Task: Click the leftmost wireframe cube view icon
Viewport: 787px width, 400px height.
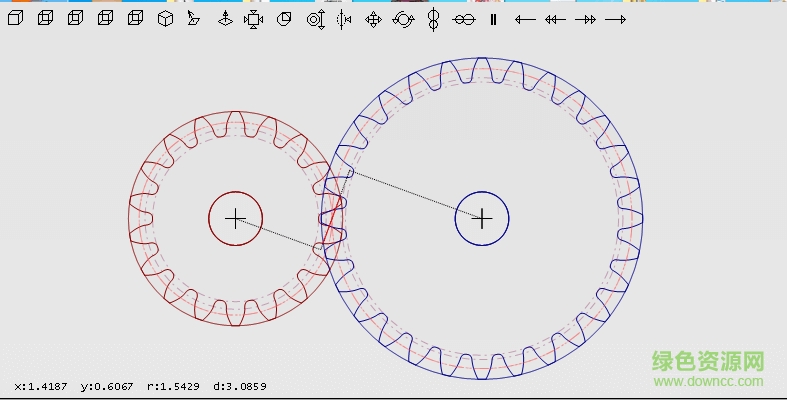Action: click(x=15, y=18)
